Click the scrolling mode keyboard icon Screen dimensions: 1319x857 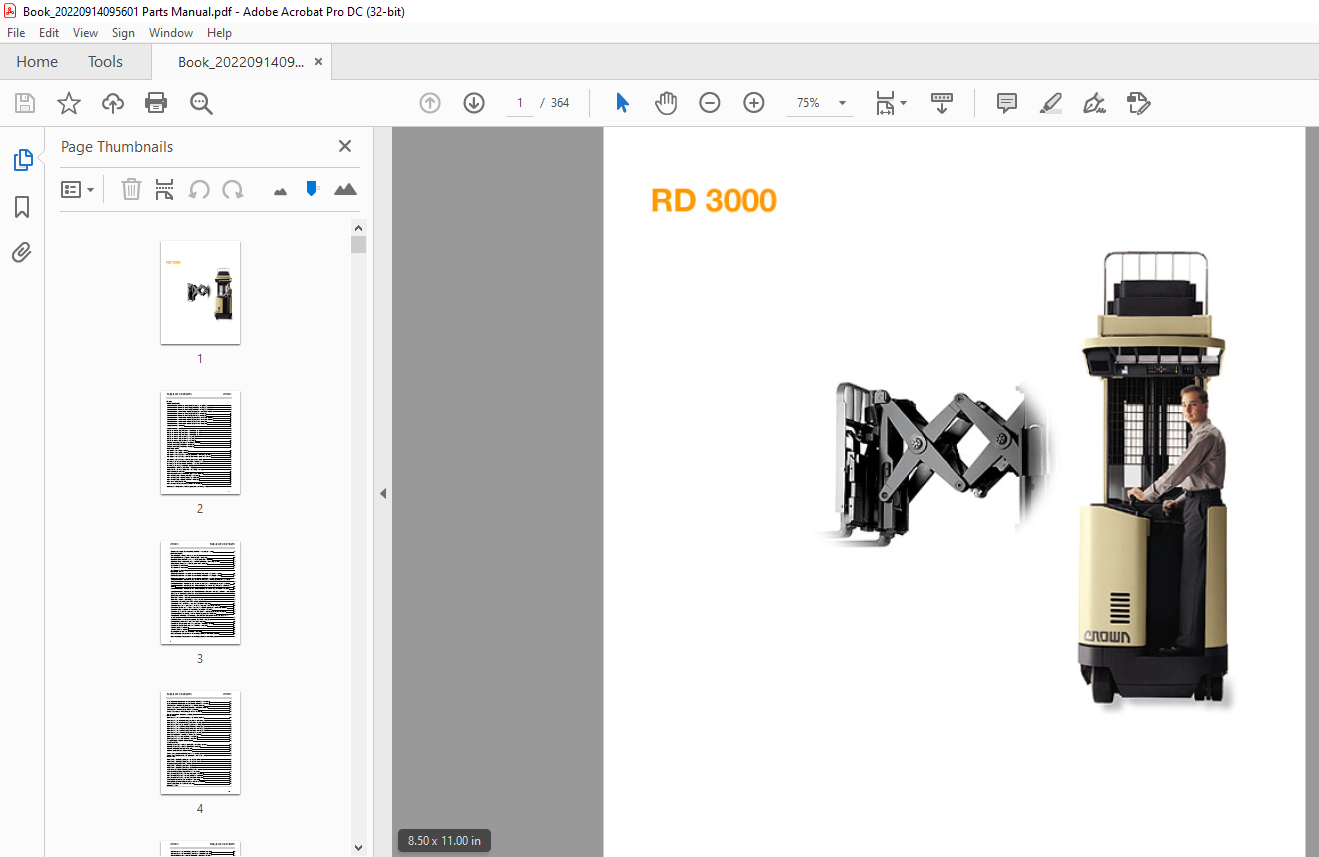[942, 103]
